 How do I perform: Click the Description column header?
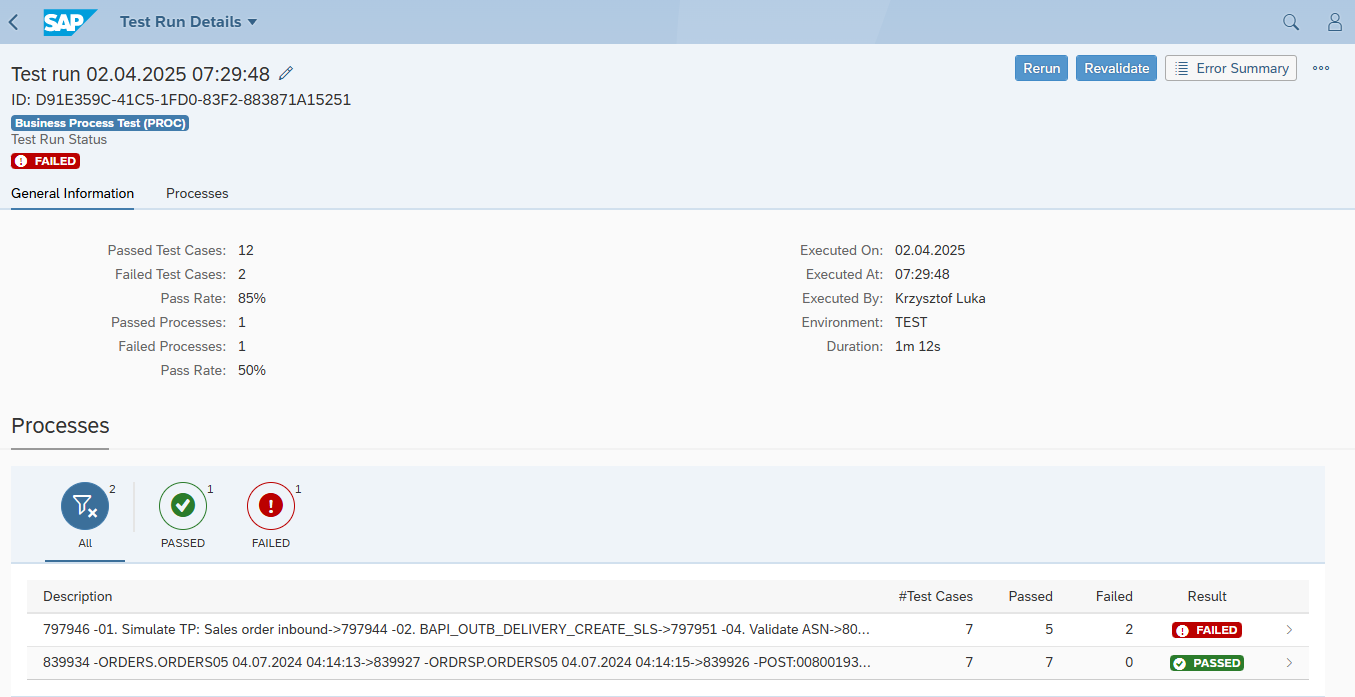pos(78,596)
